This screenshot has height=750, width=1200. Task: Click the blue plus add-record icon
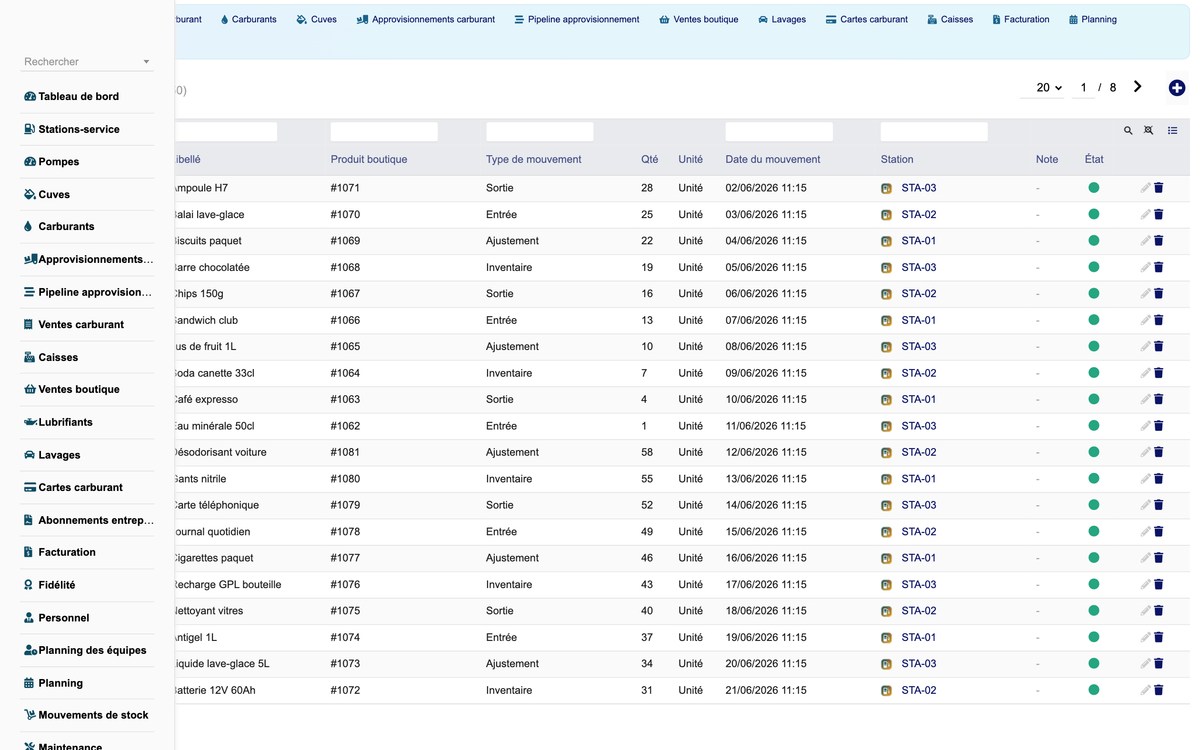(1177, 88)
